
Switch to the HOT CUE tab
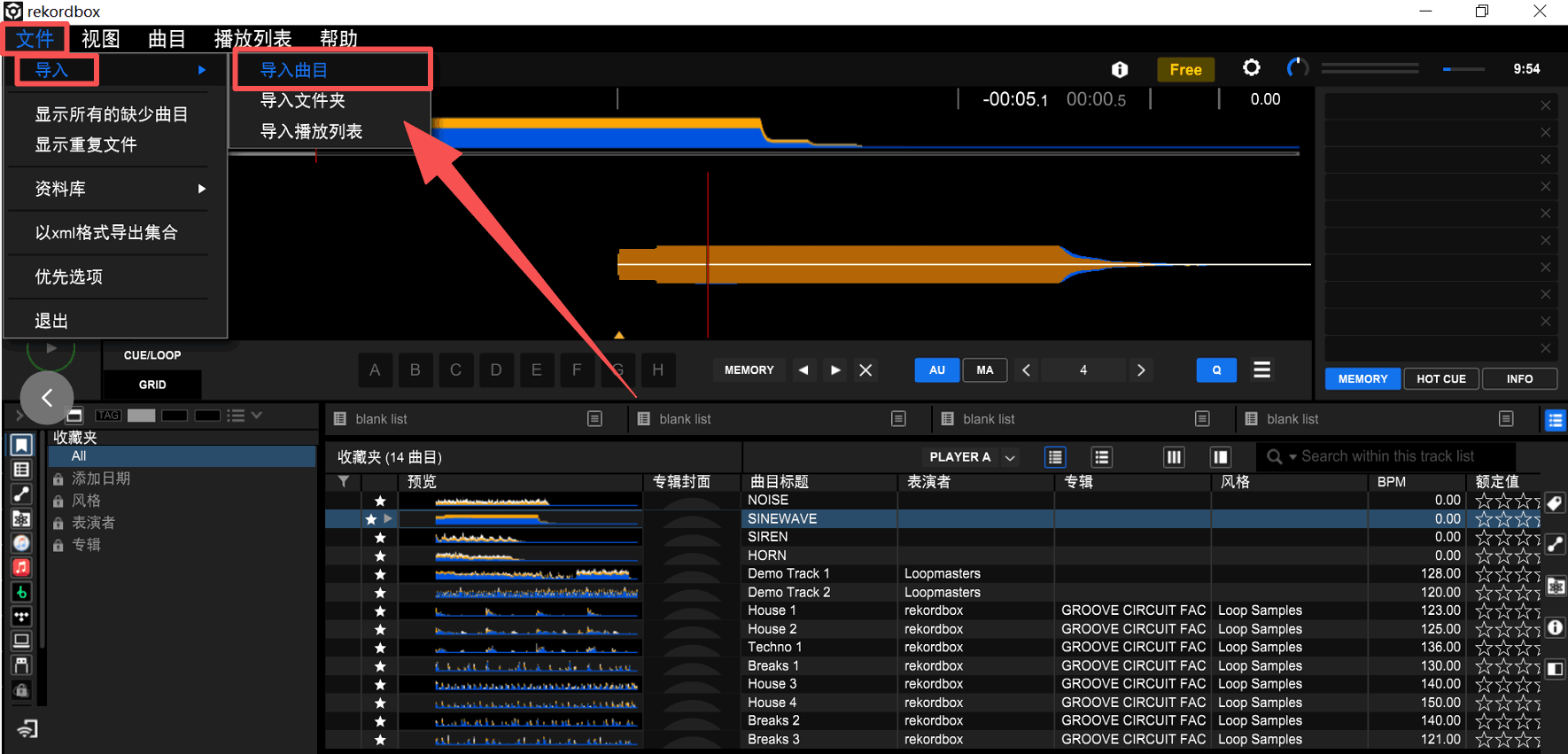tap(1440, 378)
